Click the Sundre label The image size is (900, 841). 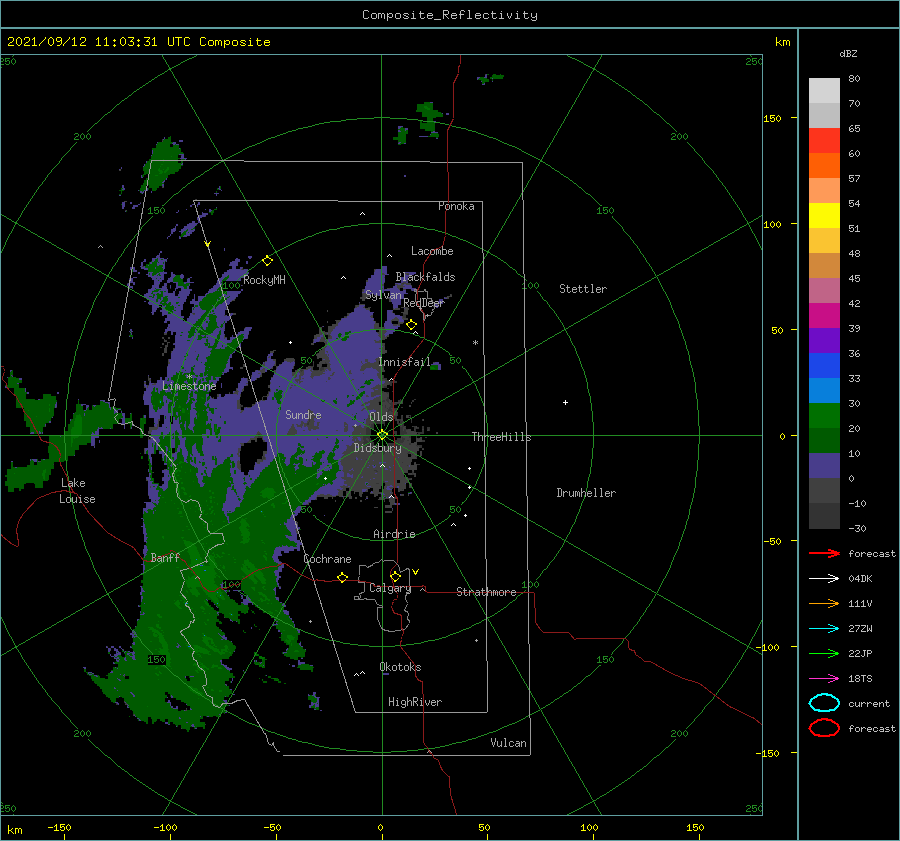tap(303, 414)
